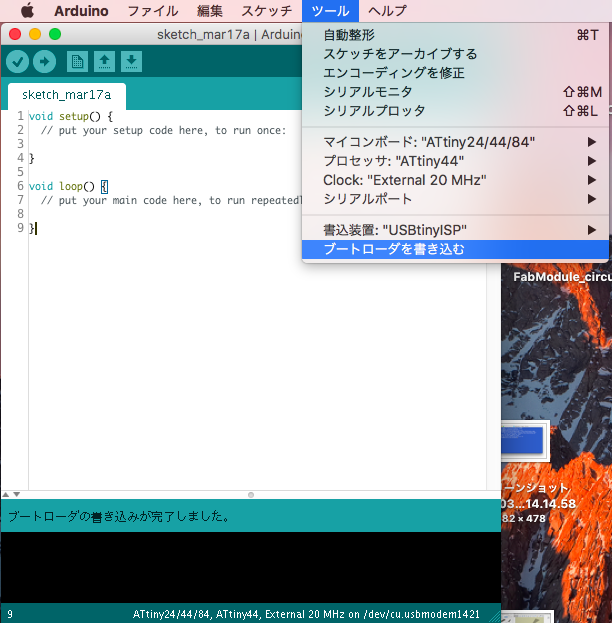
Task: Click the FabModule_circu desktop item label
Action: (562, 277)
